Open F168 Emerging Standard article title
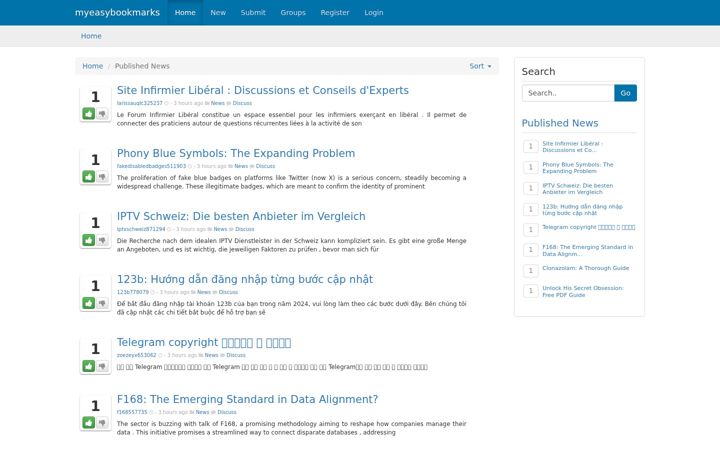This screenshot has width=720, height=450. 248,399
